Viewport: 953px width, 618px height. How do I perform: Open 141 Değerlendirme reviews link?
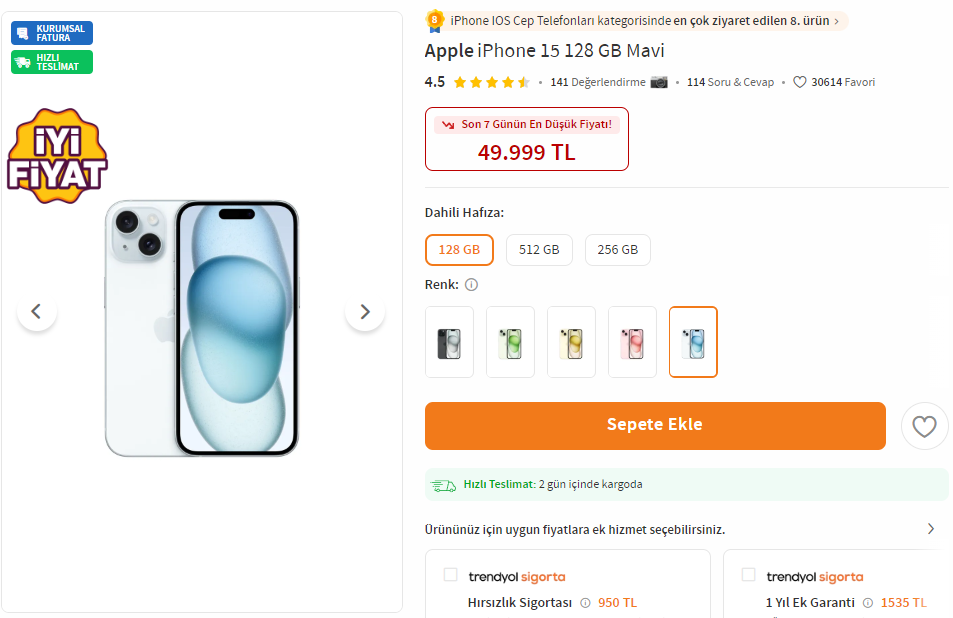click(597, 82)
